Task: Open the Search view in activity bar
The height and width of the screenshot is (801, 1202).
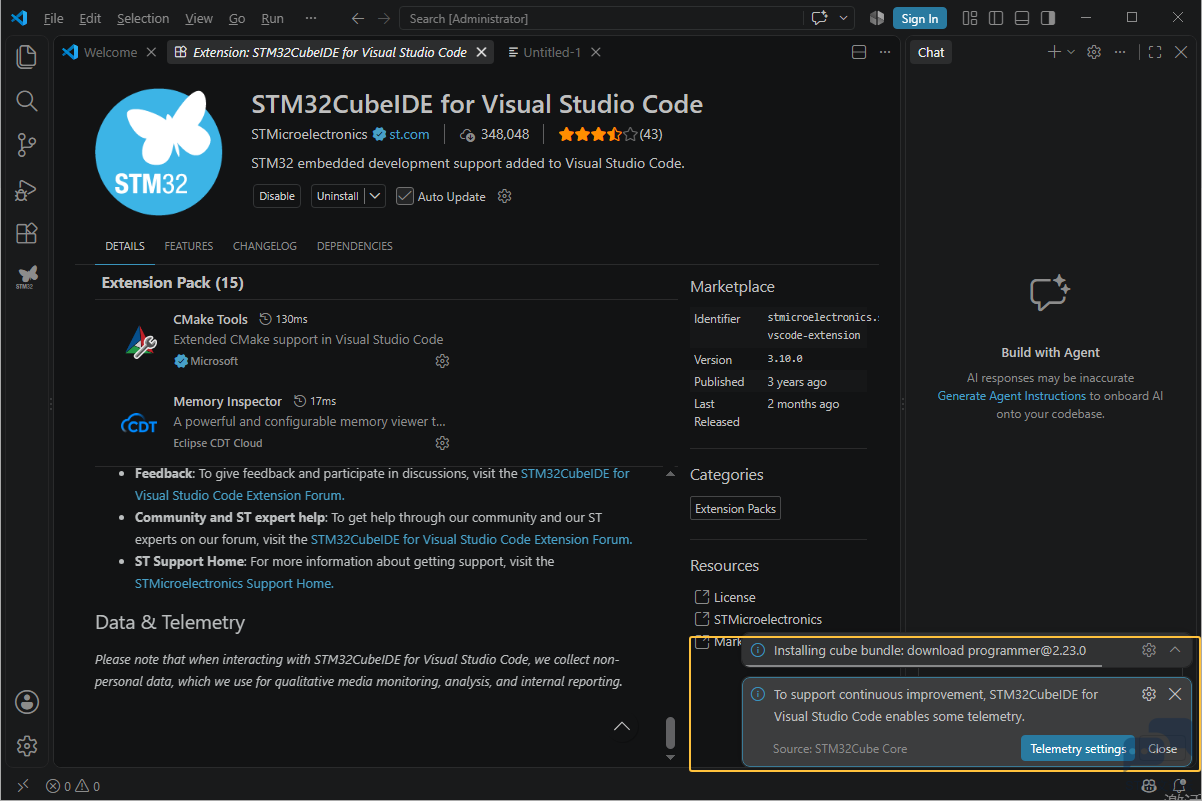Action: coord(27,100)
